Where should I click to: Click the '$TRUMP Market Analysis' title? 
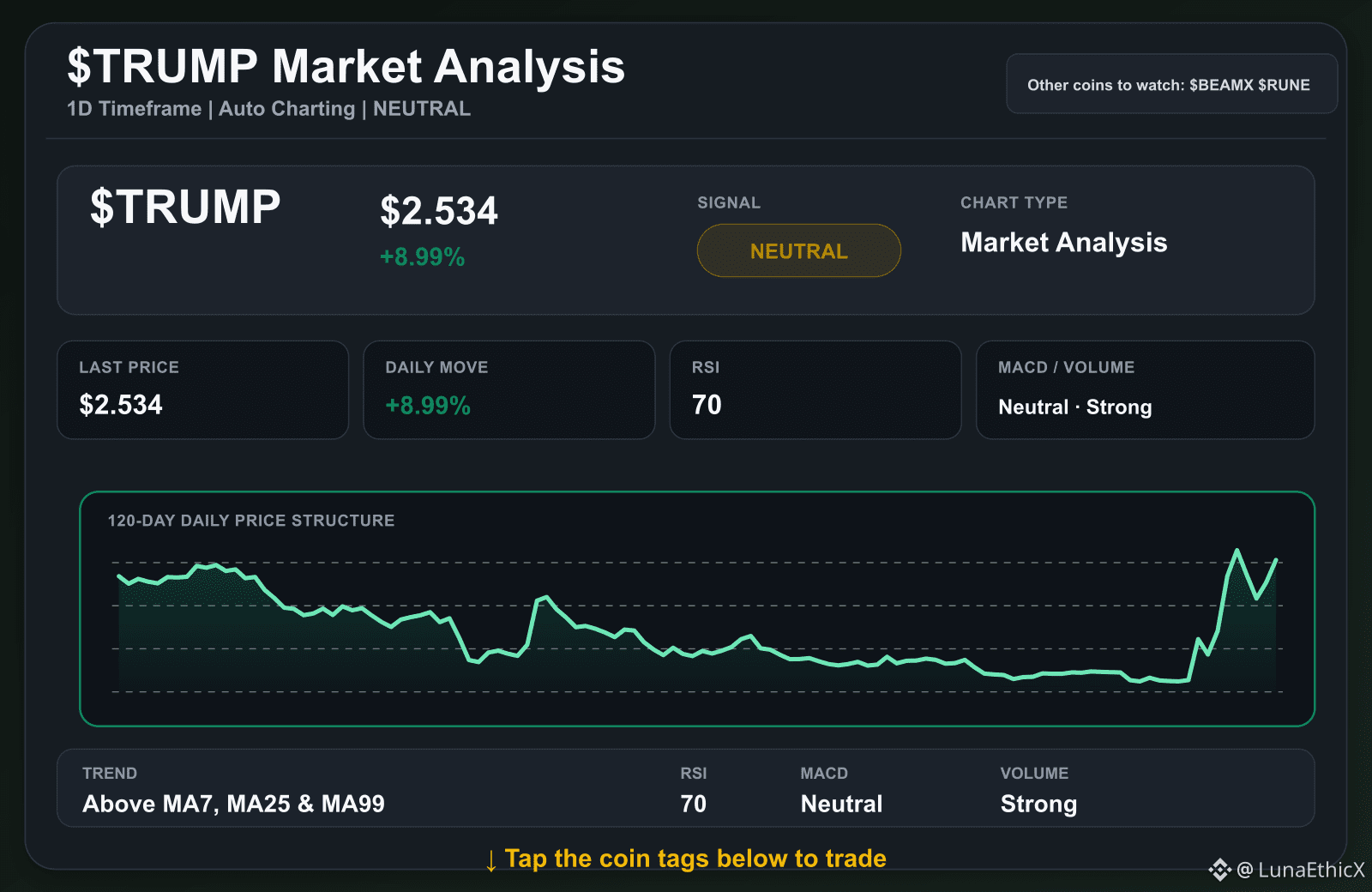[x=346, y=66]
